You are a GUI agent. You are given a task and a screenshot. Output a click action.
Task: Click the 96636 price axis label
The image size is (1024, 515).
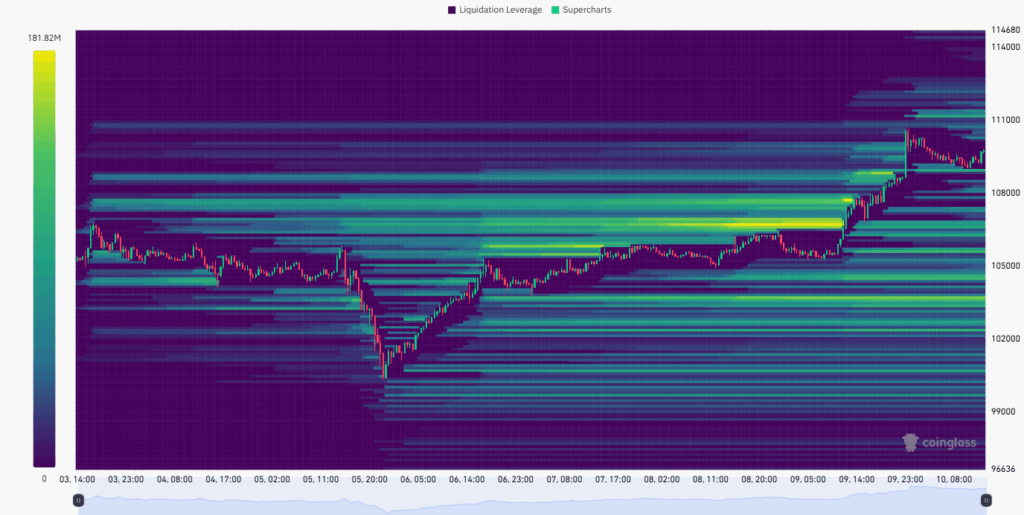point(1002,469)
